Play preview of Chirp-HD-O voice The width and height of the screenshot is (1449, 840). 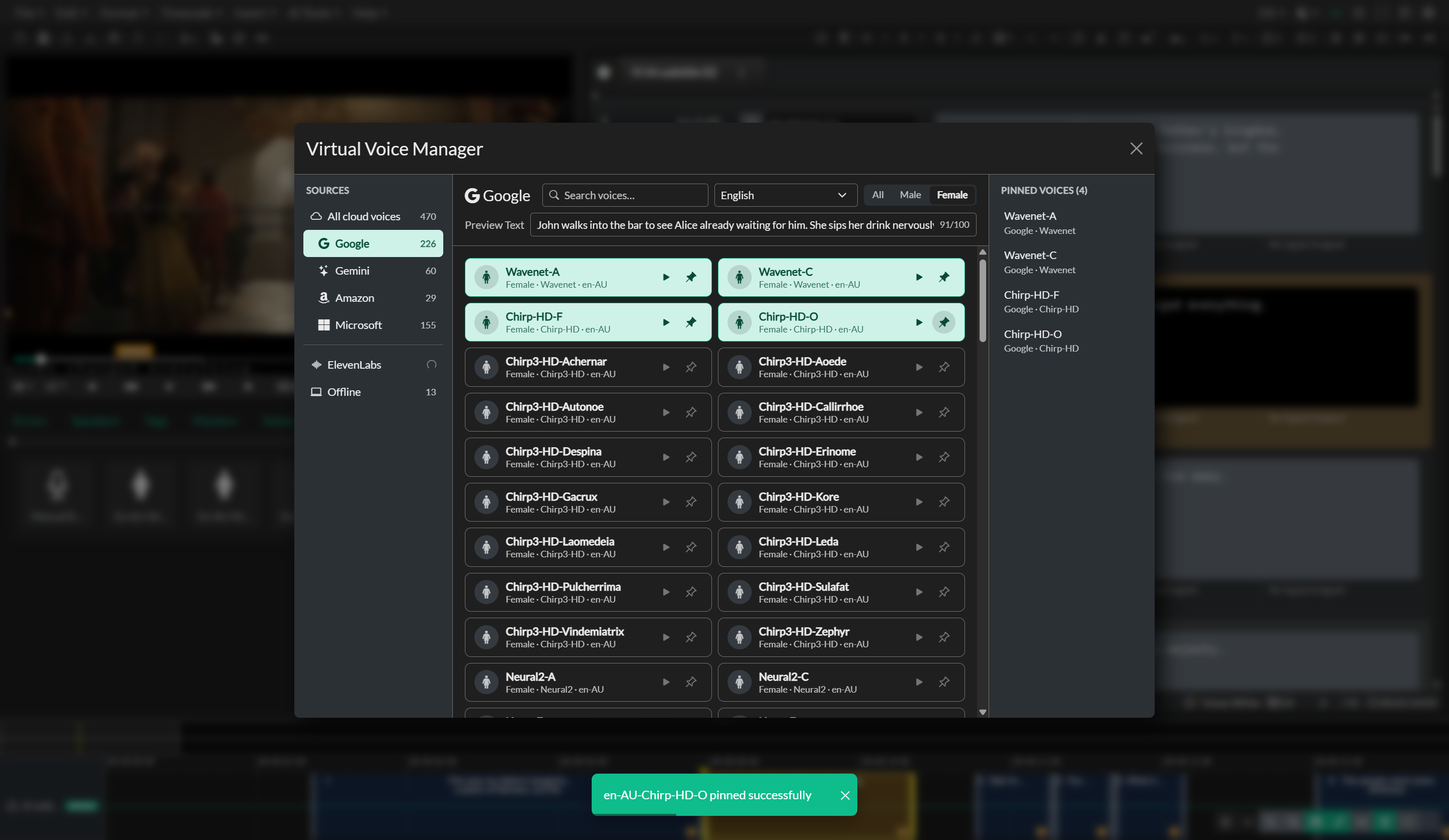[x=919, y=322]
